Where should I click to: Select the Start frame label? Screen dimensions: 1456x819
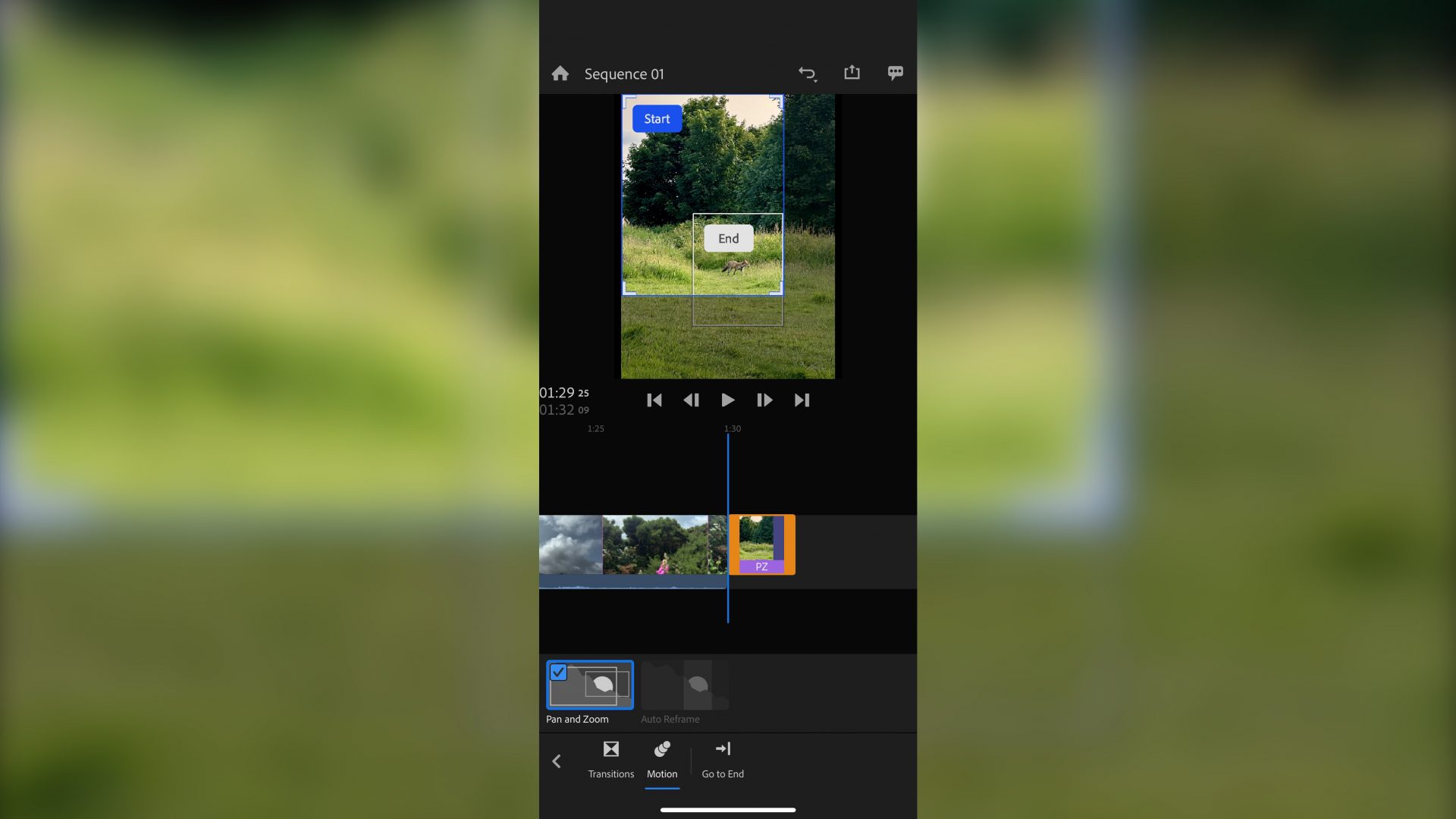(657, 119)
